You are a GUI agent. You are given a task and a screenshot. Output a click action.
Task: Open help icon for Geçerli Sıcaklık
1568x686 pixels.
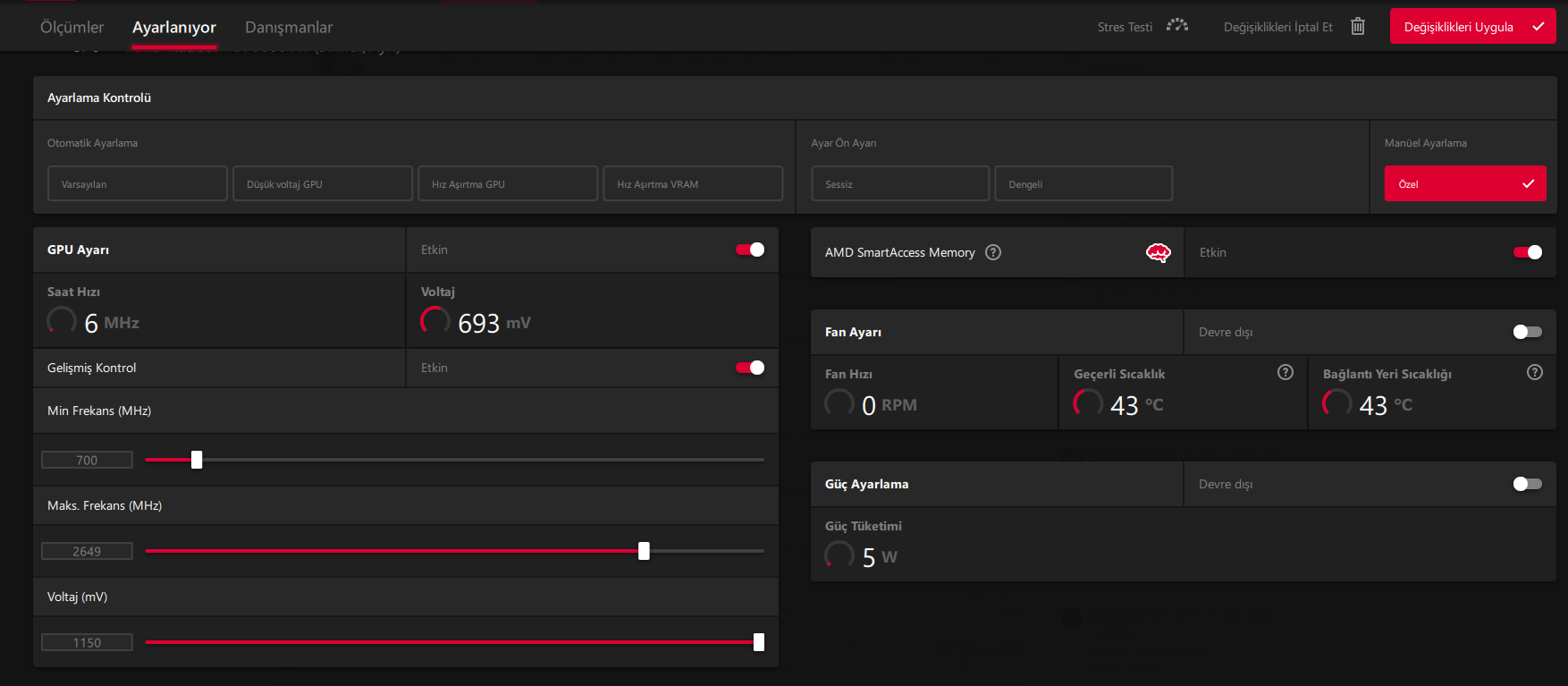pos(1286,372)
